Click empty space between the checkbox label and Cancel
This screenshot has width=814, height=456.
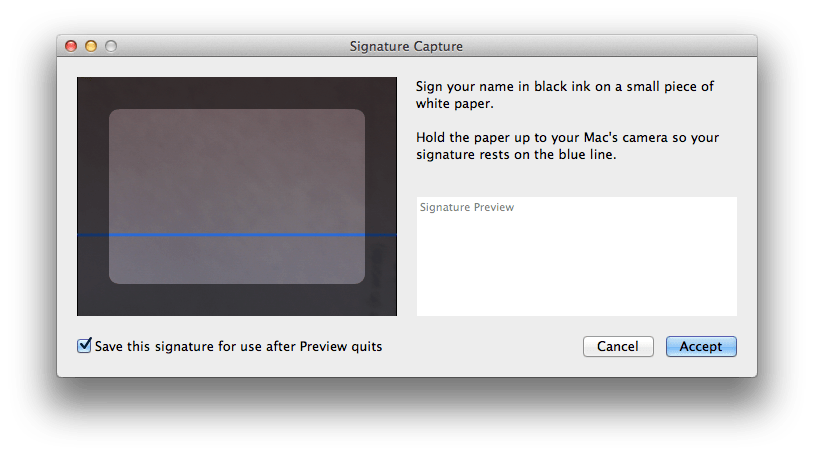[480, 347]
